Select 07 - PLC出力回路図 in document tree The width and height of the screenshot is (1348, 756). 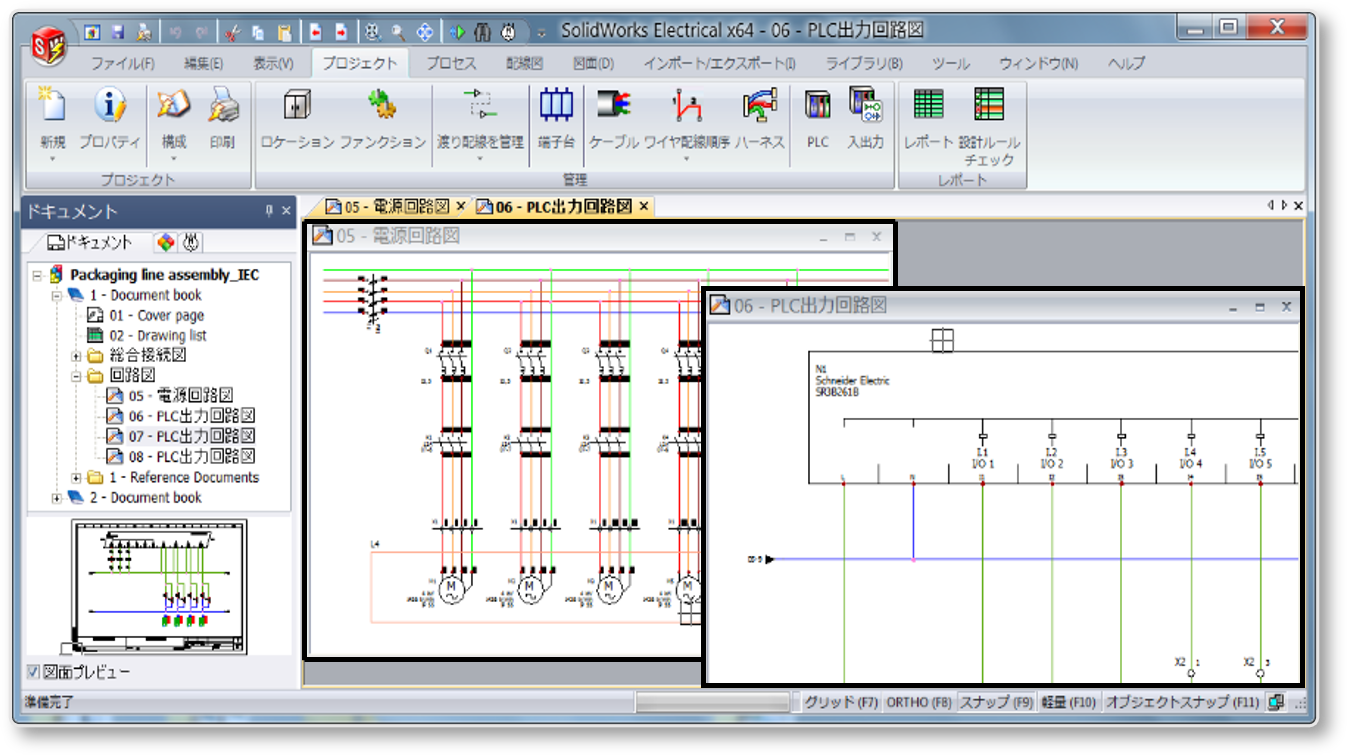(x=191, y=436)
